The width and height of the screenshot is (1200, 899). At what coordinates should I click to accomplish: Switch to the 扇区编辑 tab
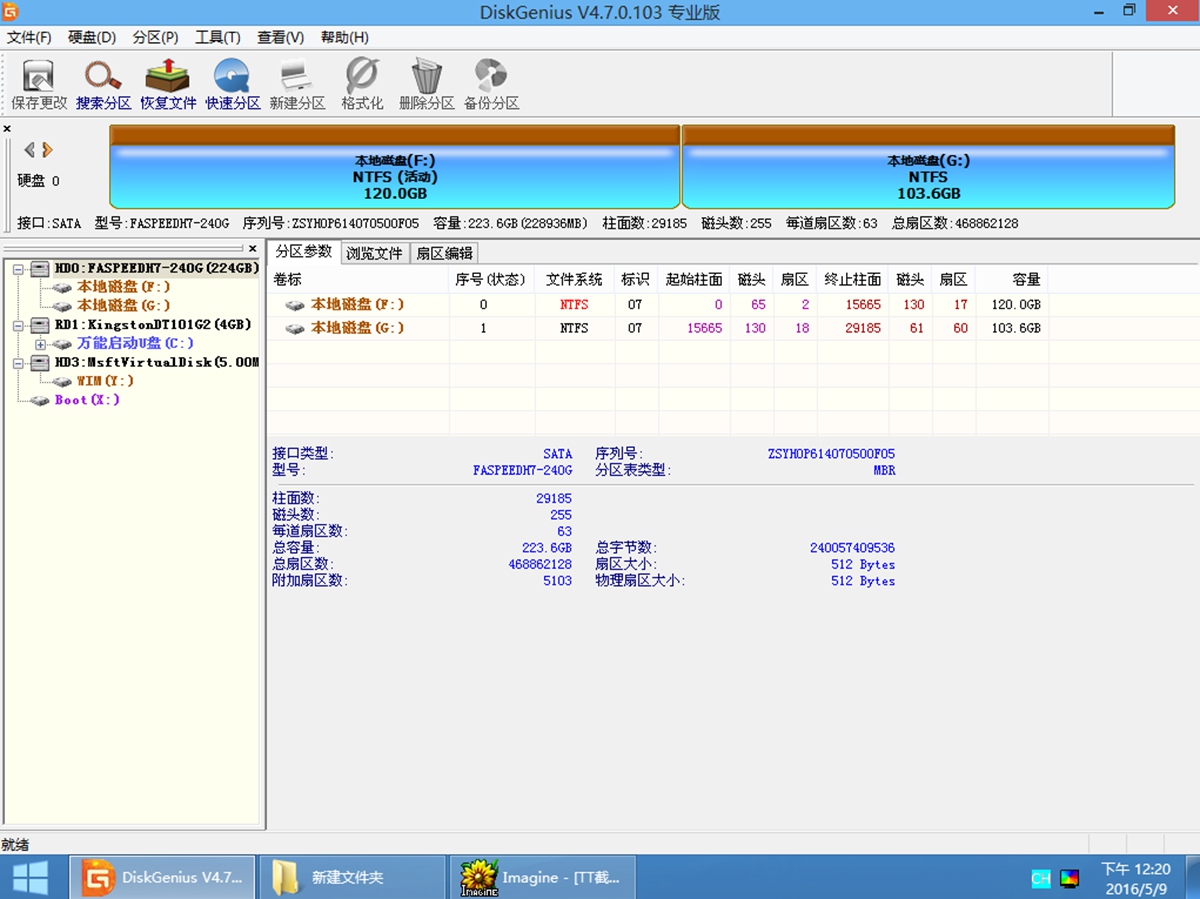[443, 253]
